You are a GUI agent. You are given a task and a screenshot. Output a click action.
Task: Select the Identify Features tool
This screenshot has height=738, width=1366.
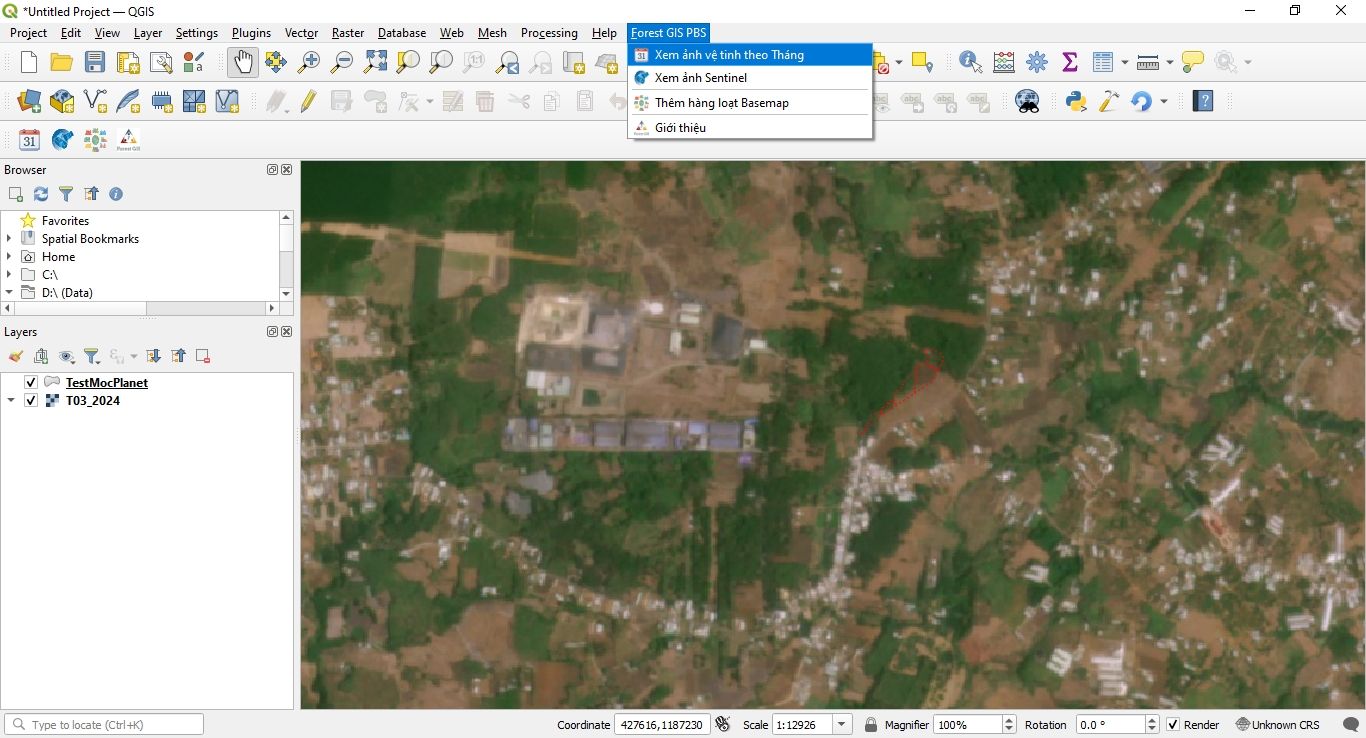(970, 62)
